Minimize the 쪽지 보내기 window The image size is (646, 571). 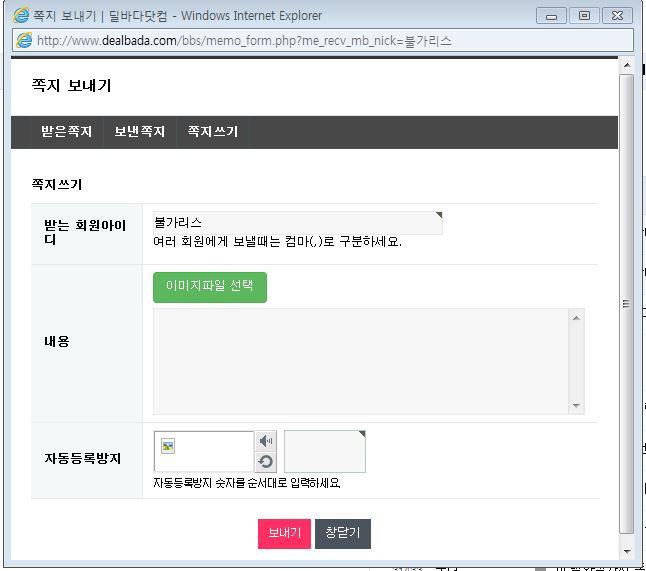tap(551, 16)
